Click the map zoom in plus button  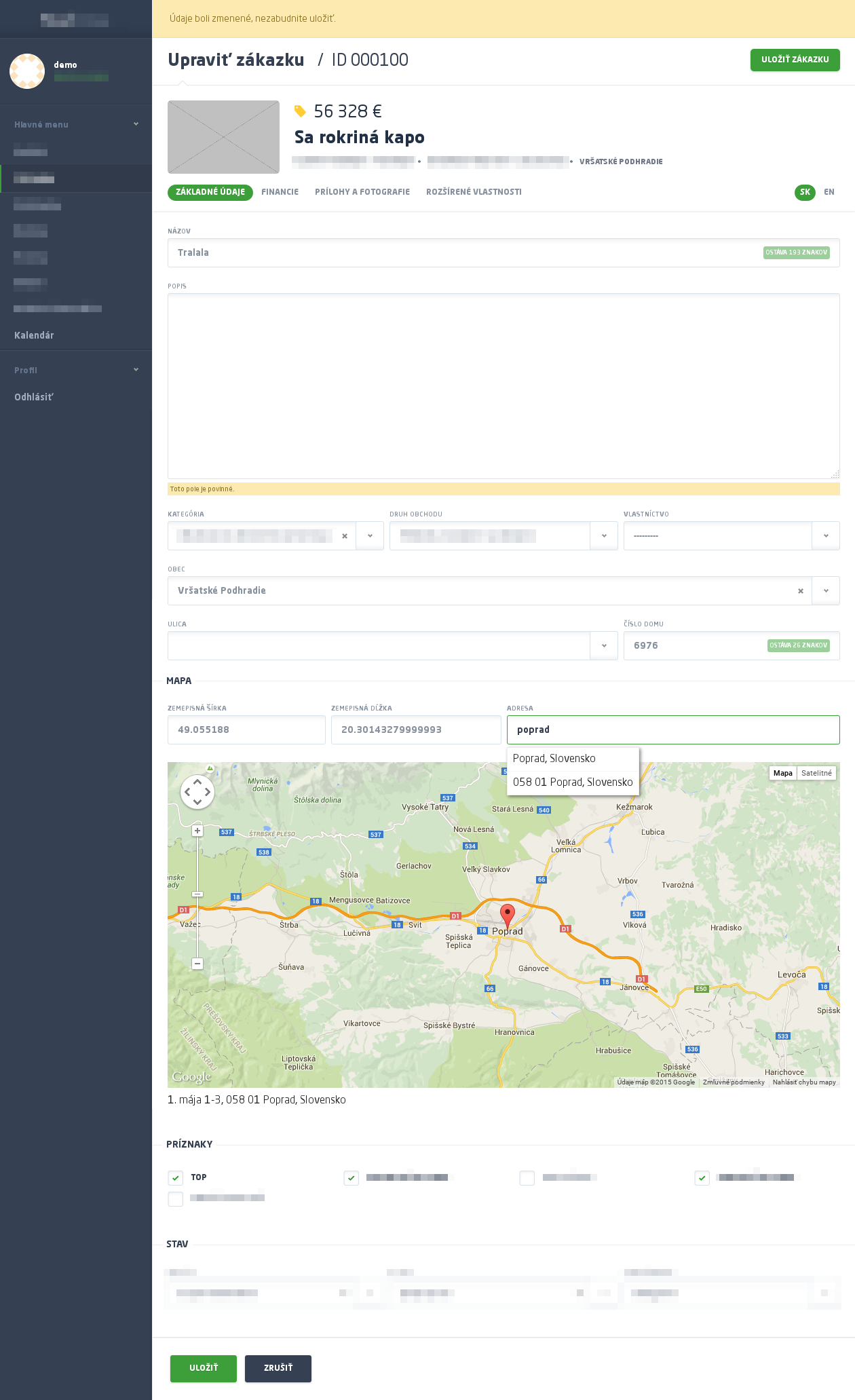[x=197, y=831]
